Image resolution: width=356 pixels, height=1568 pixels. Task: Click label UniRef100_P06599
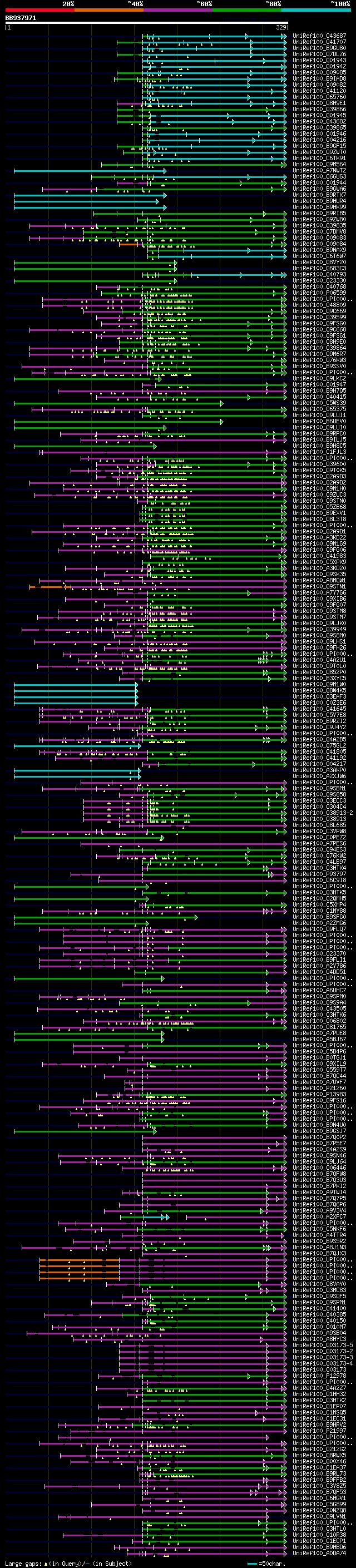319,293
